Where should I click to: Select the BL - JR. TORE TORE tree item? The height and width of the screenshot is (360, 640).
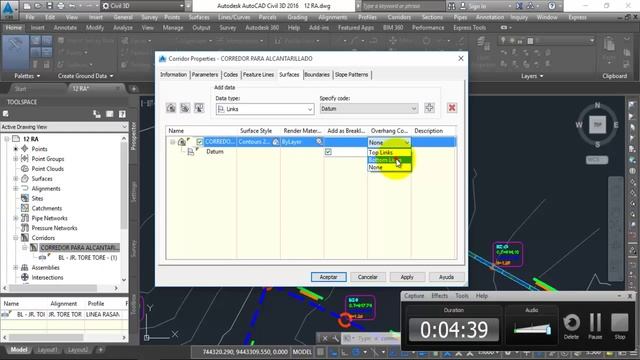[87, 258]
